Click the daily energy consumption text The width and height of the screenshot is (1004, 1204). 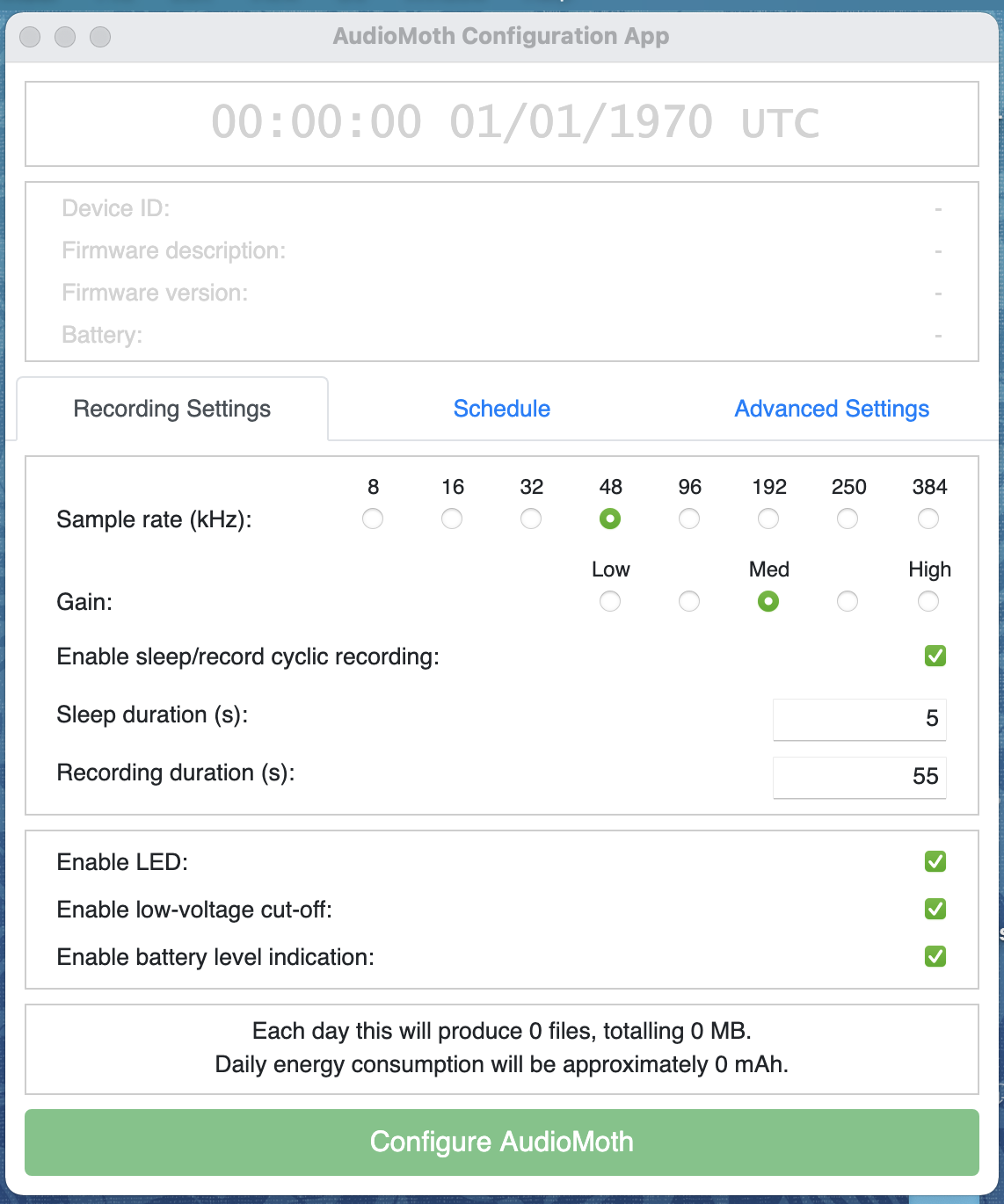coord(502,1064)
